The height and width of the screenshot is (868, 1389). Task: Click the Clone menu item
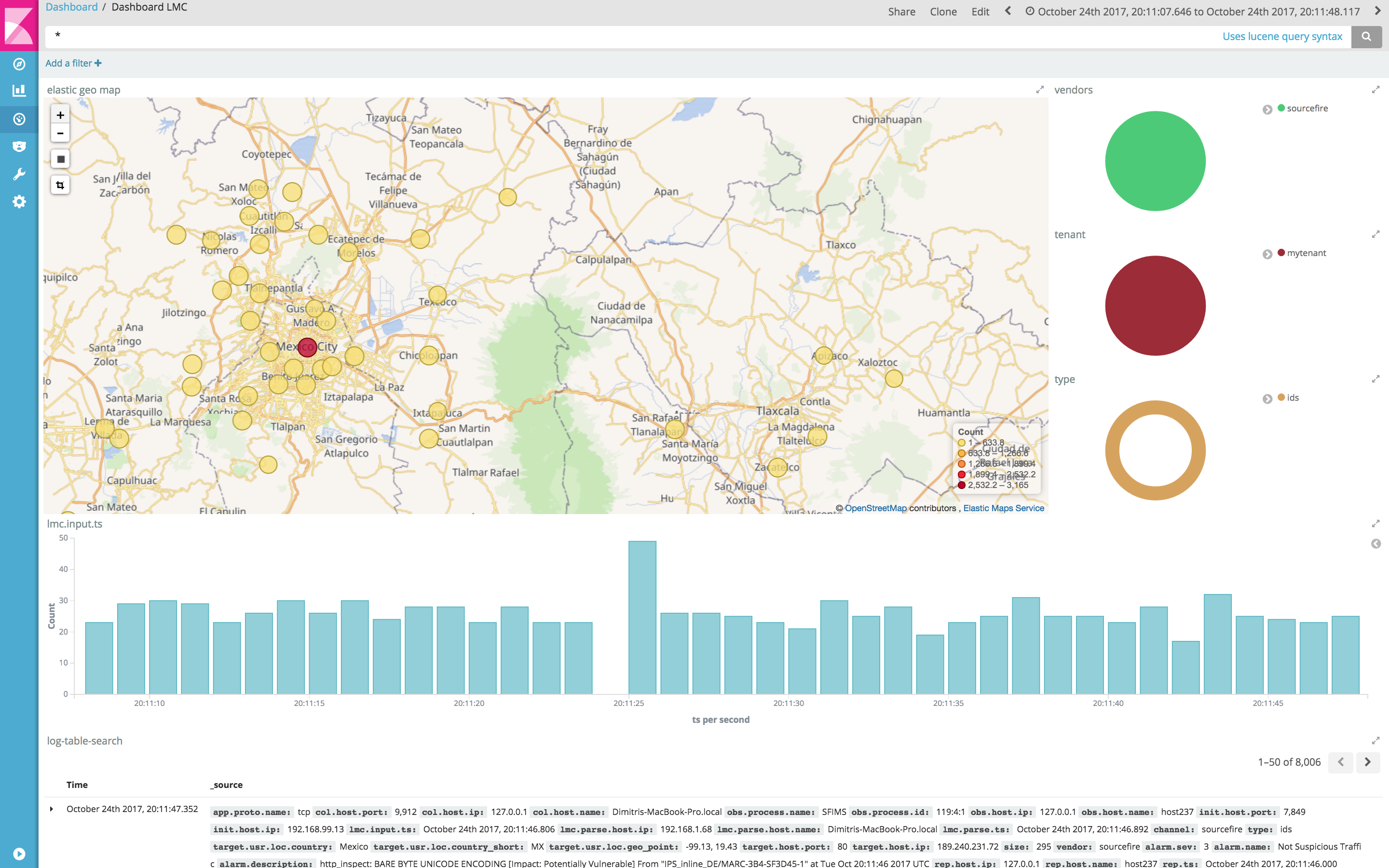(x=943, y=12)
